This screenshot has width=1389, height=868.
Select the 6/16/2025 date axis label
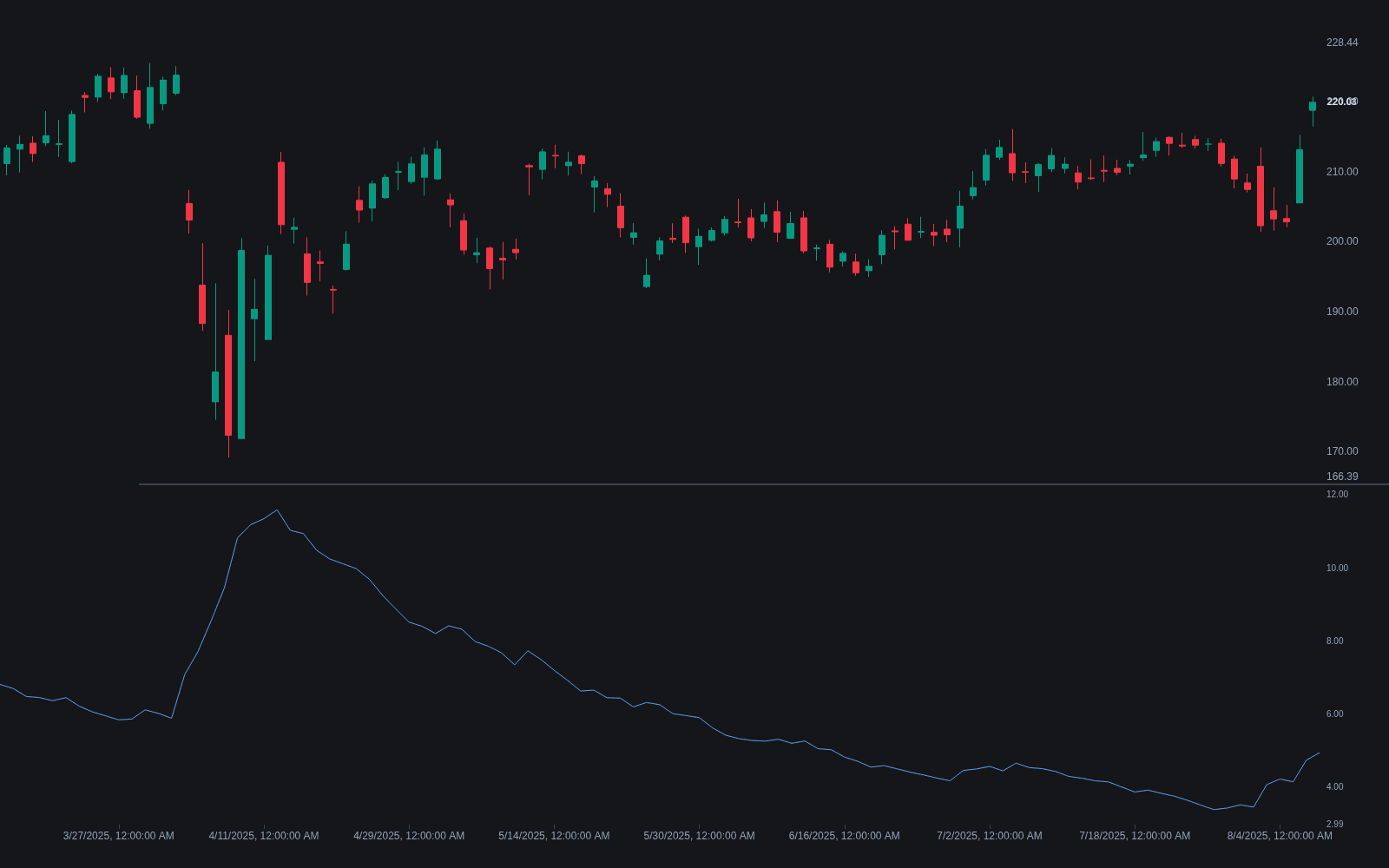845,836
